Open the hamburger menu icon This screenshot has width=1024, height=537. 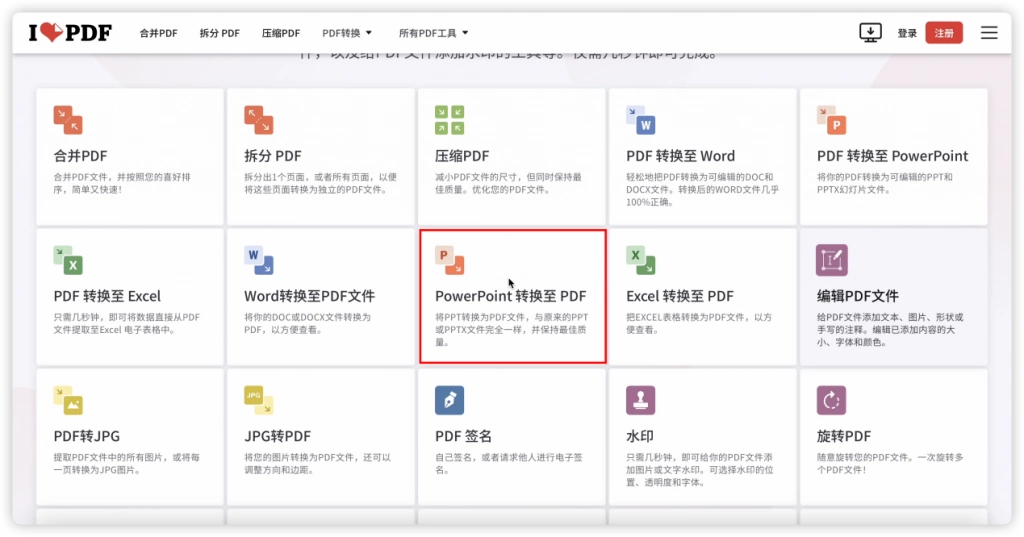point(989,33)
